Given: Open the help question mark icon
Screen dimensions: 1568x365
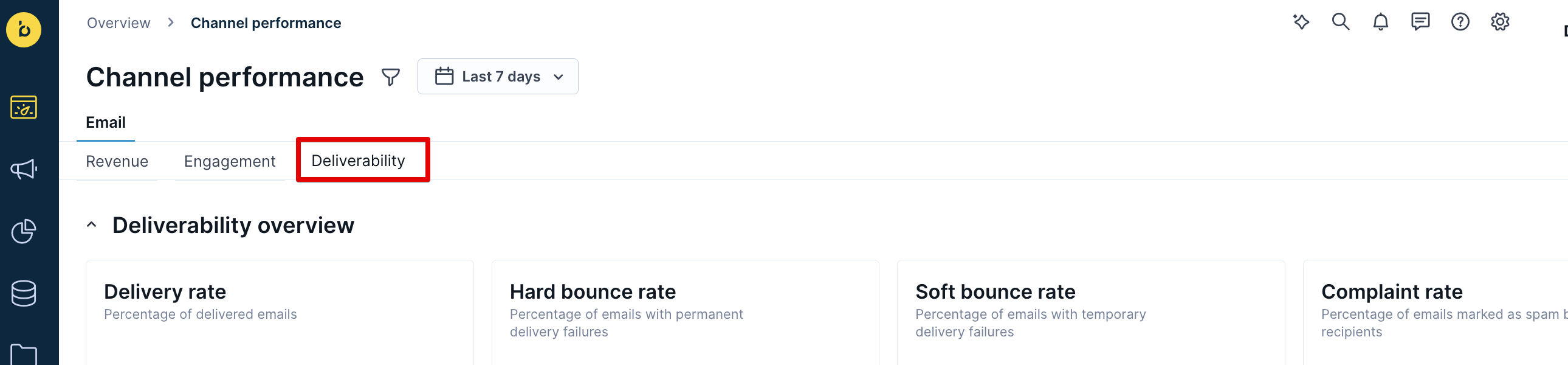Looking at the screenshot, I should 1460,22.
